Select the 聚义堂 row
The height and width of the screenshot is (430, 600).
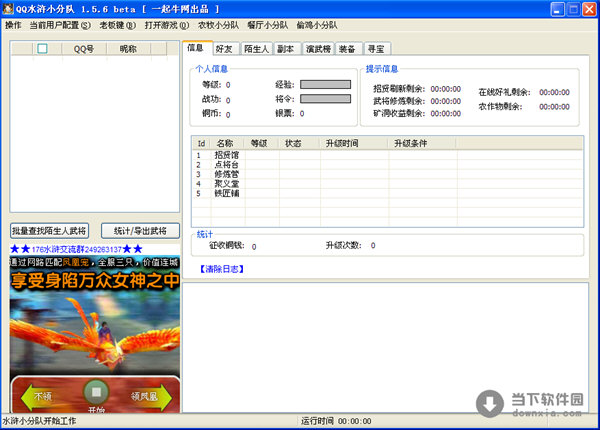tap(388, 184)
